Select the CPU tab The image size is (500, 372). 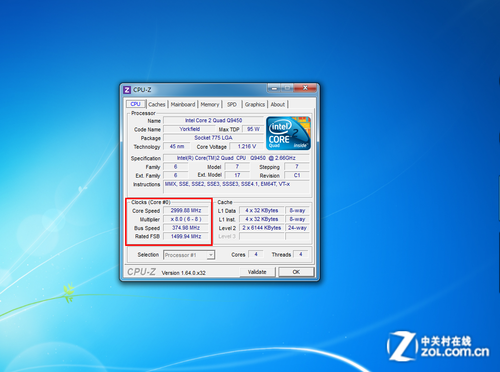tap(136, 104)
